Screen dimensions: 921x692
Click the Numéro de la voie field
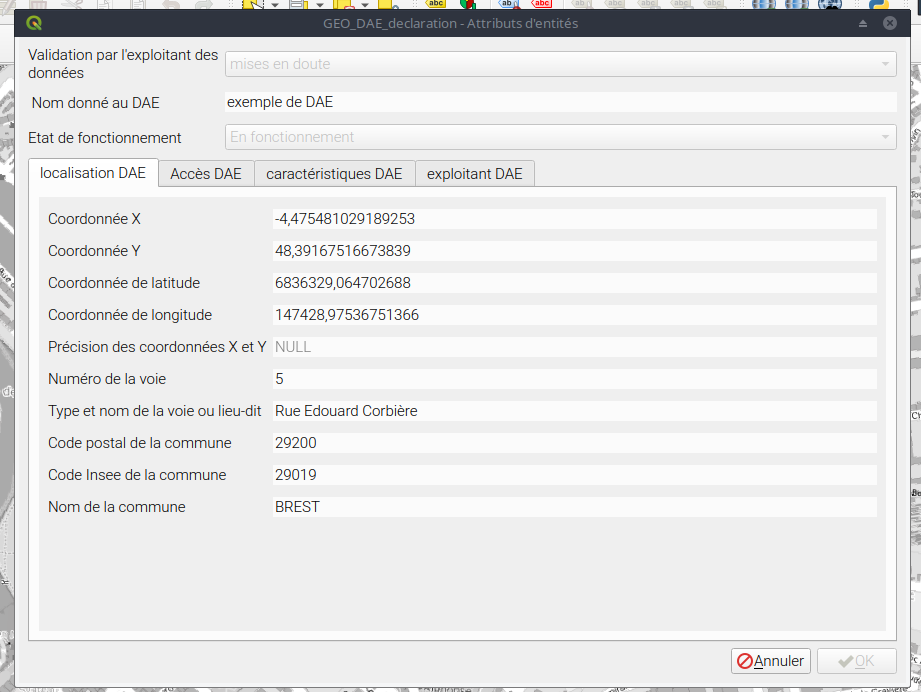pyautogui.click(x=574, y=379)
